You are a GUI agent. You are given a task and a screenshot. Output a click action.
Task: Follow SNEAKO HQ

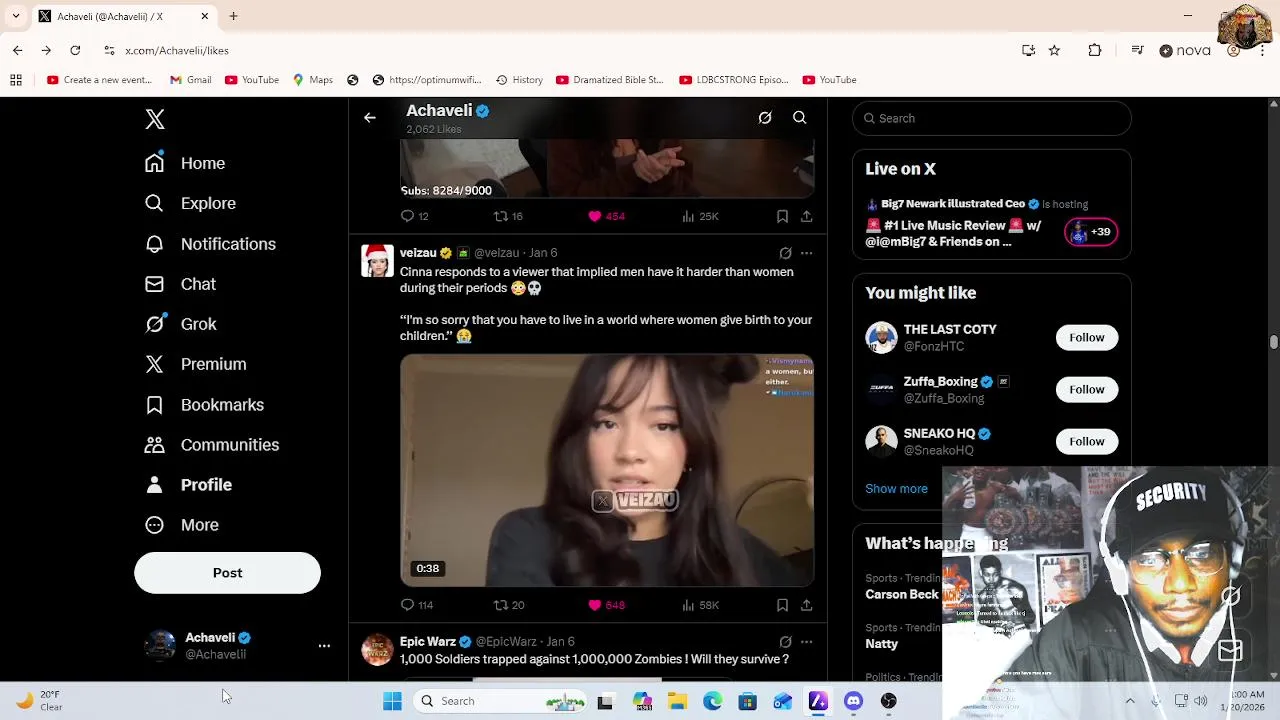(x=1087, y=442)
